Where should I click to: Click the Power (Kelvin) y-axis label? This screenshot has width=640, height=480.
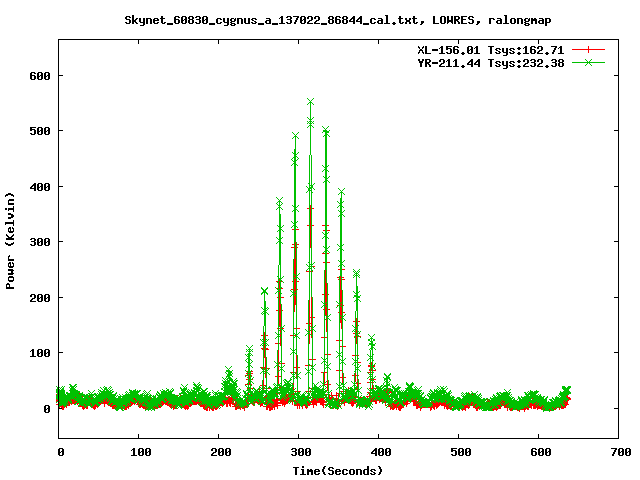[10, 241]
